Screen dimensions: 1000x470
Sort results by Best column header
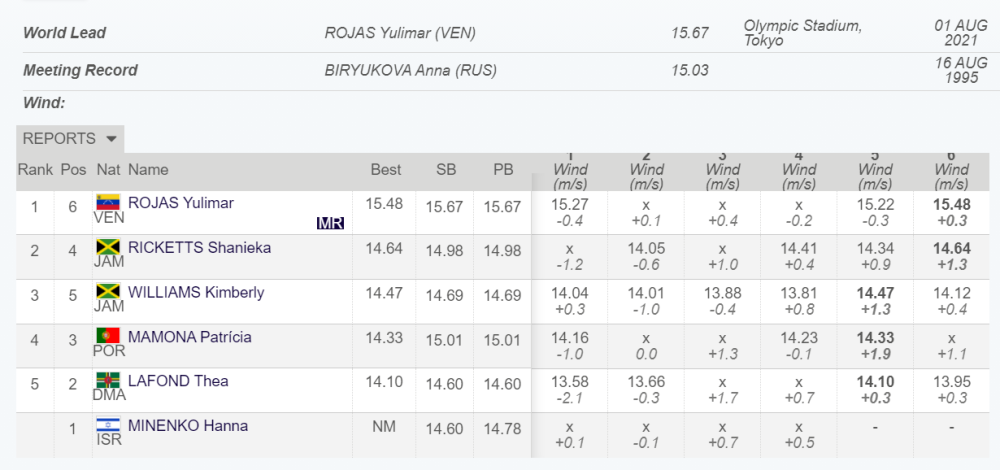(x=386, y=170)
